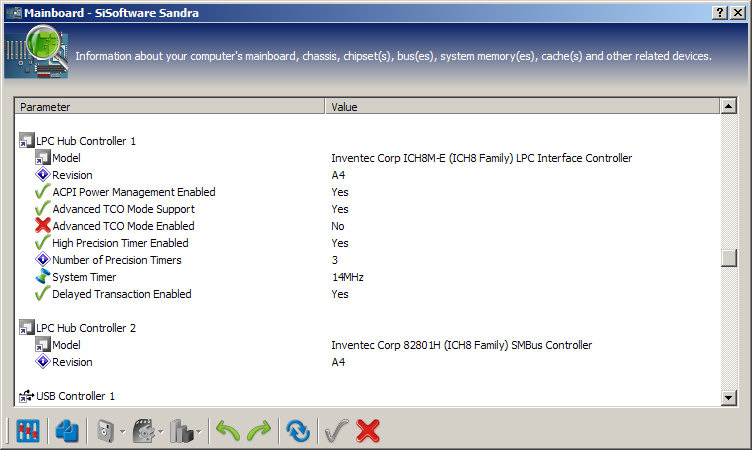Screen dimensions: 752x450
Task: Click red X icon beside Advanced TCO Mode Enabled
Action: pyautogui.click(x=43, y=225)
